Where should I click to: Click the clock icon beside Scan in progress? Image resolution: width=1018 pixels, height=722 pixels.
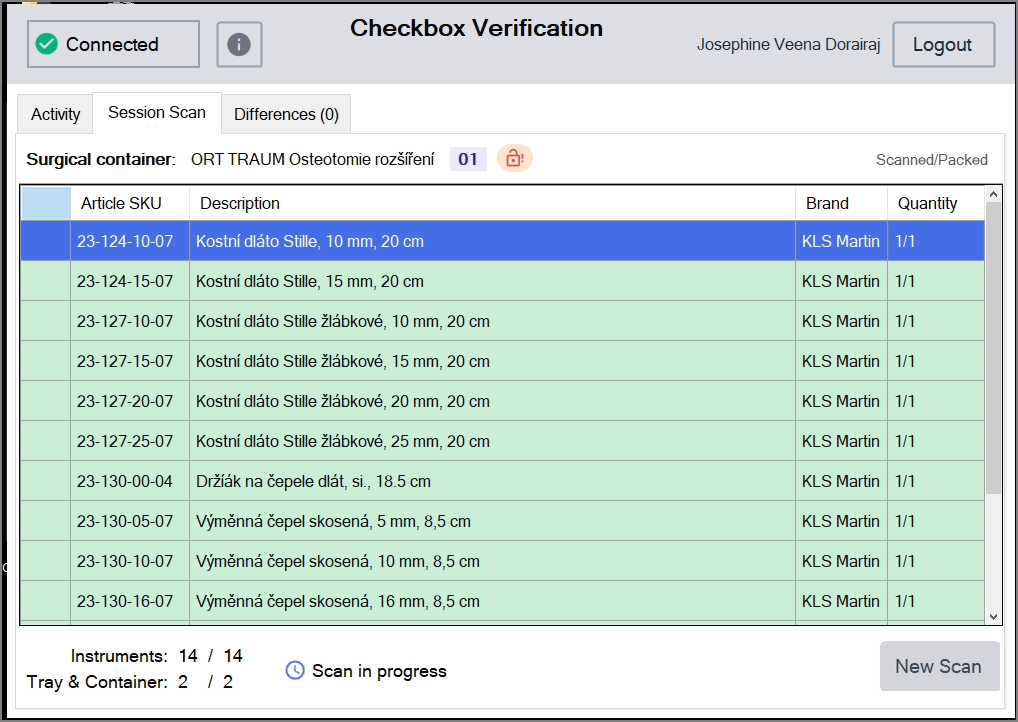(295, 671)
